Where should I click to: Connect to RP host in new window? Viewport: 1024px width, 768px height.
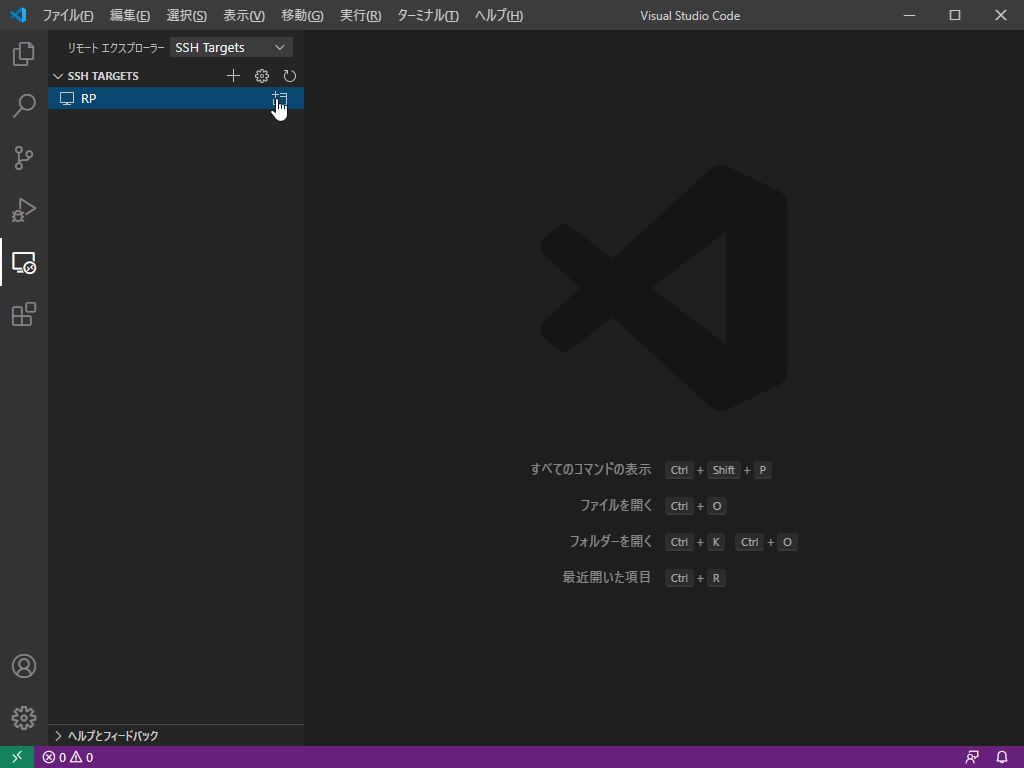click(280, 98)
